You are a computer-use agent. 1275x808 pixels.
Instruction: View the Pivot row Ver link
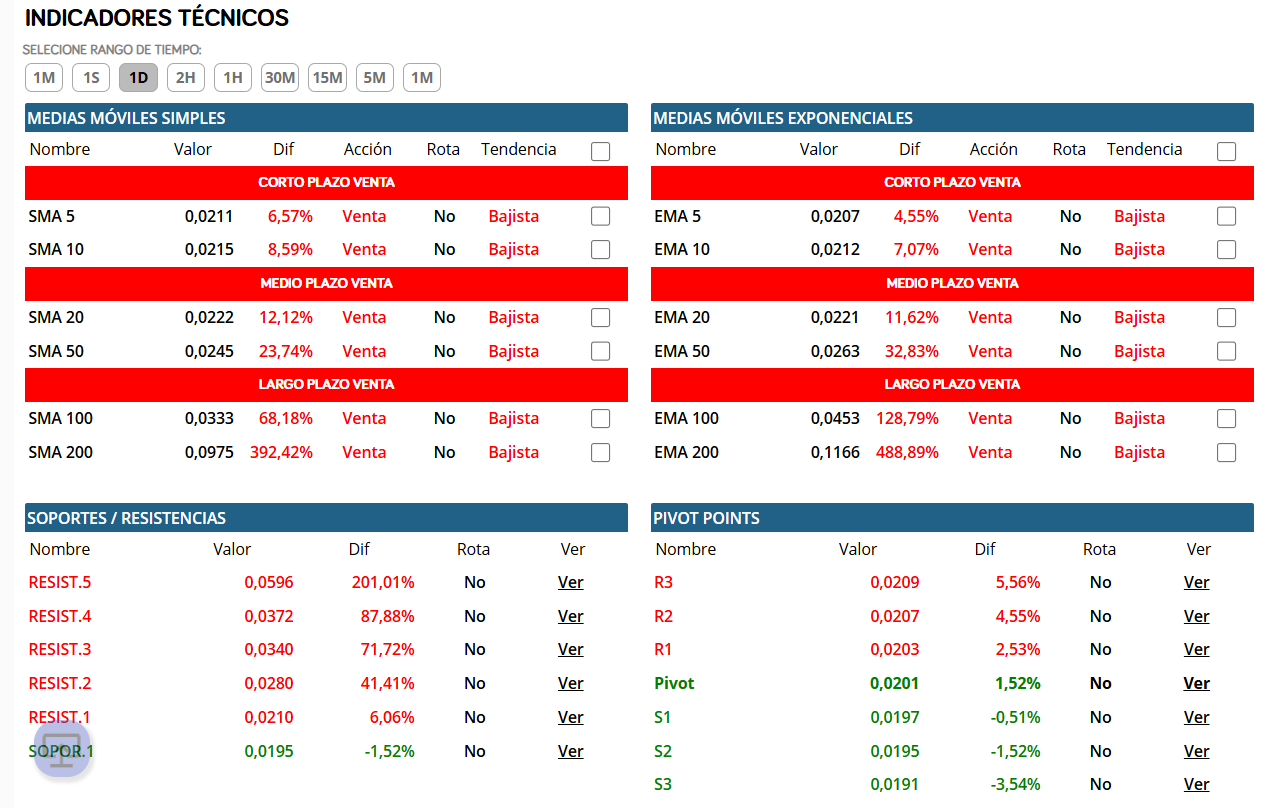(1197, 683)
